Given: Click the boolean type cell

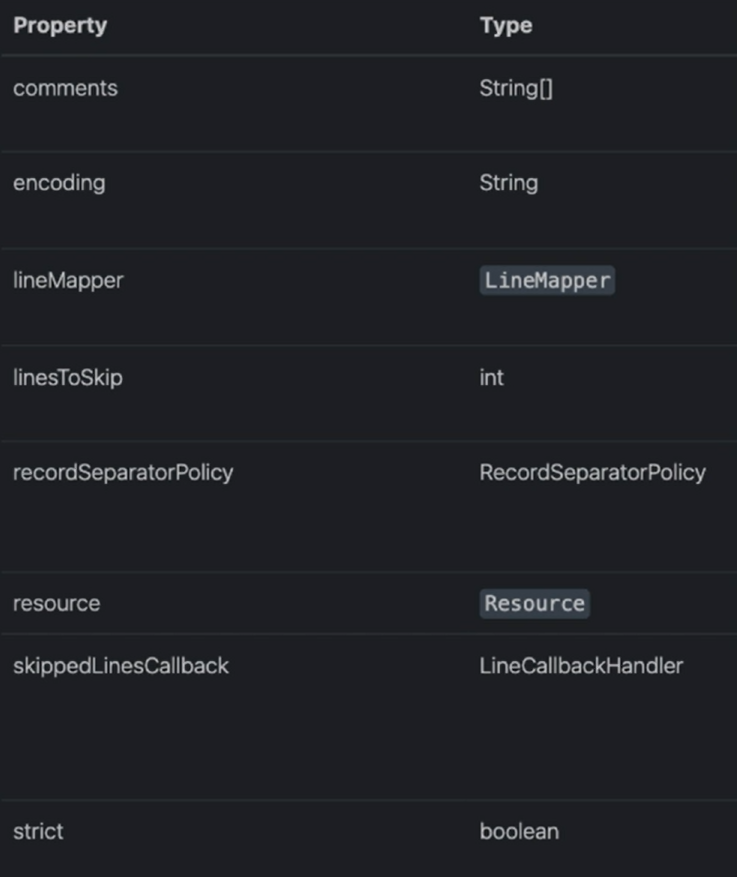Looking at the screenshot, I should click(x=519, y=831).
